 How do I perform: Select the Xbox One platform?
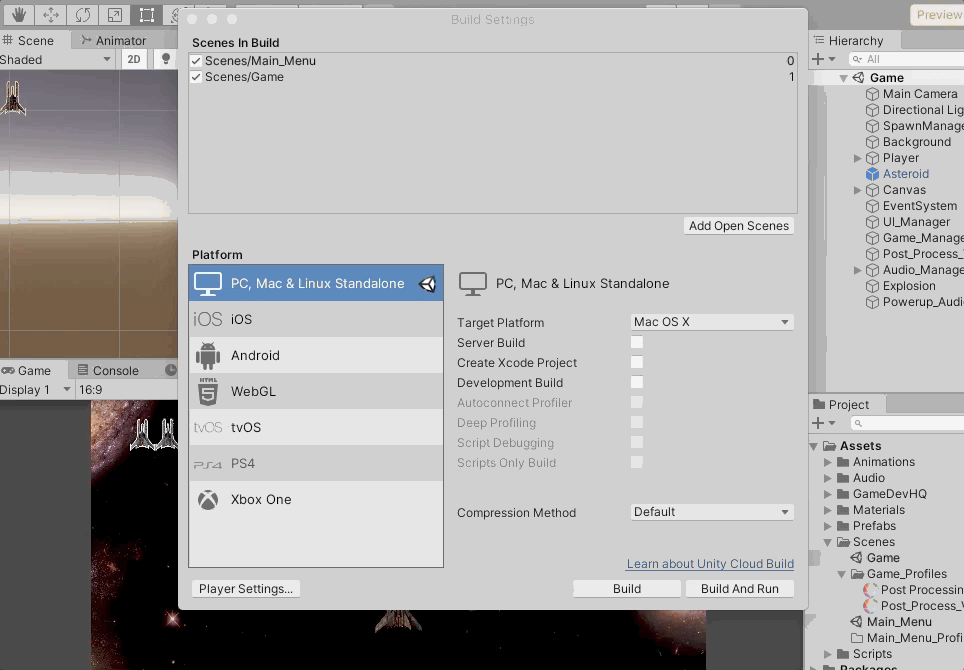316,499
